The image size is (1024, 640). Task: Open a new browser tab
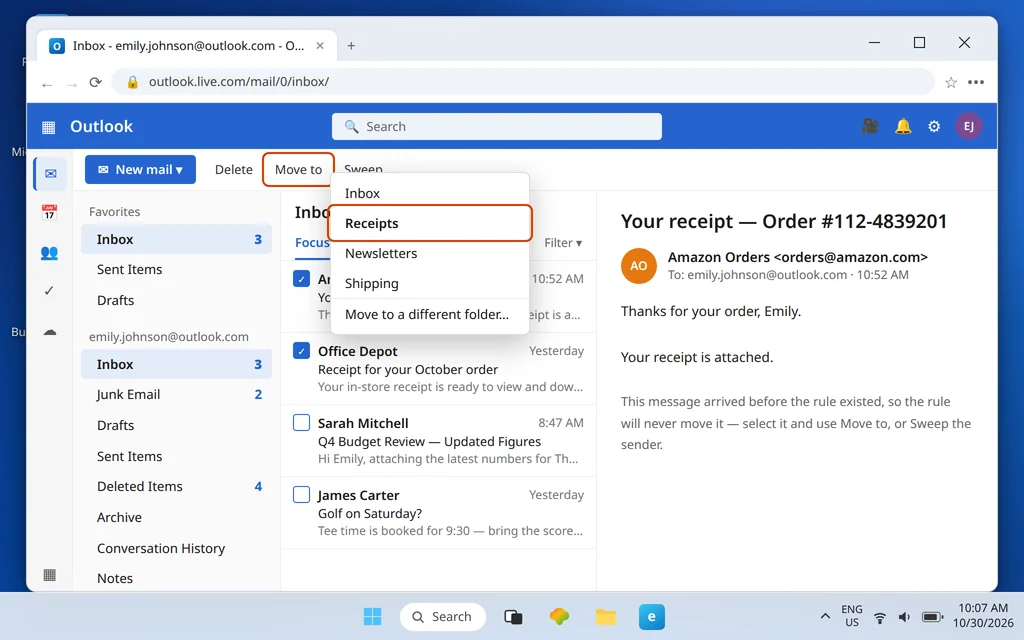click(351, 46)
